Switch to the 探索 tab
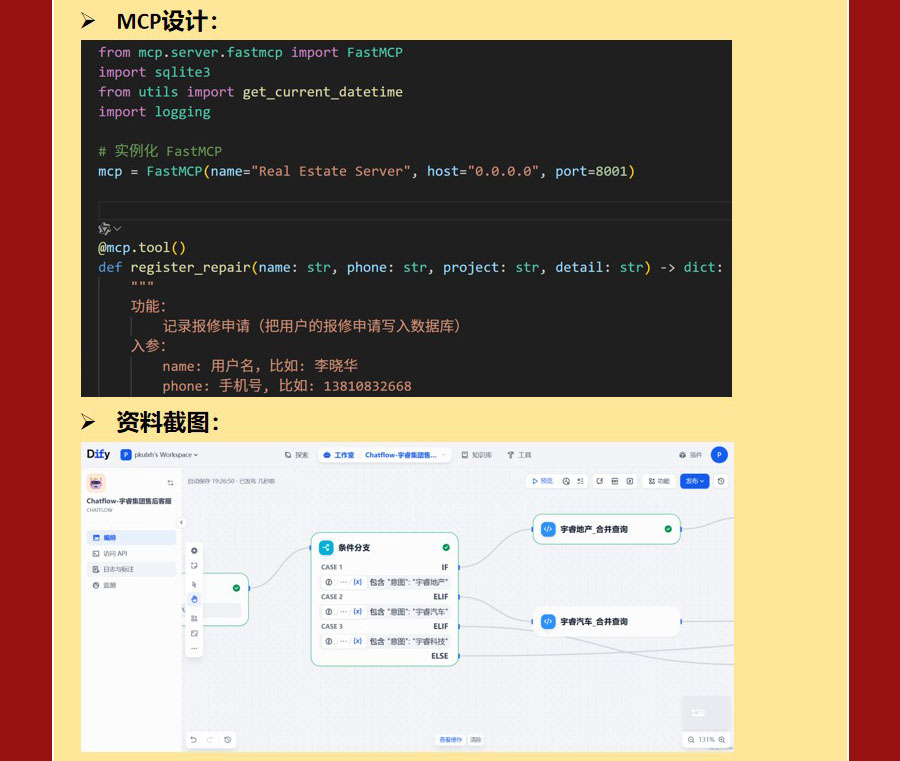This screenshot has height=761, width=900. [297, 455]
